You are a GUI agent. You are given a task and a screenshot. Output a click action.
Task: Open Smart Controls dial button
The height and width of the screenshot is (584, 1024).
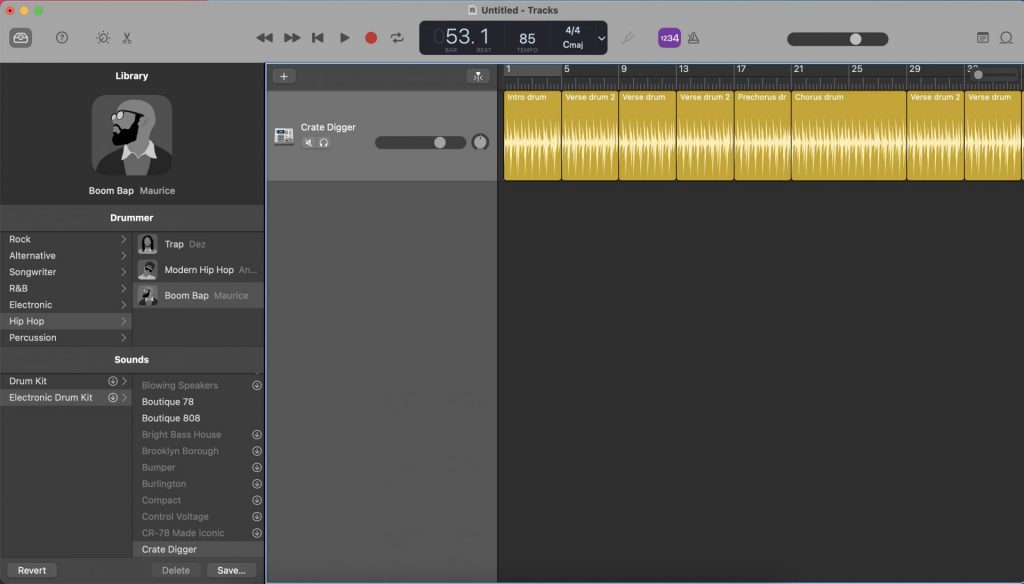103,38
